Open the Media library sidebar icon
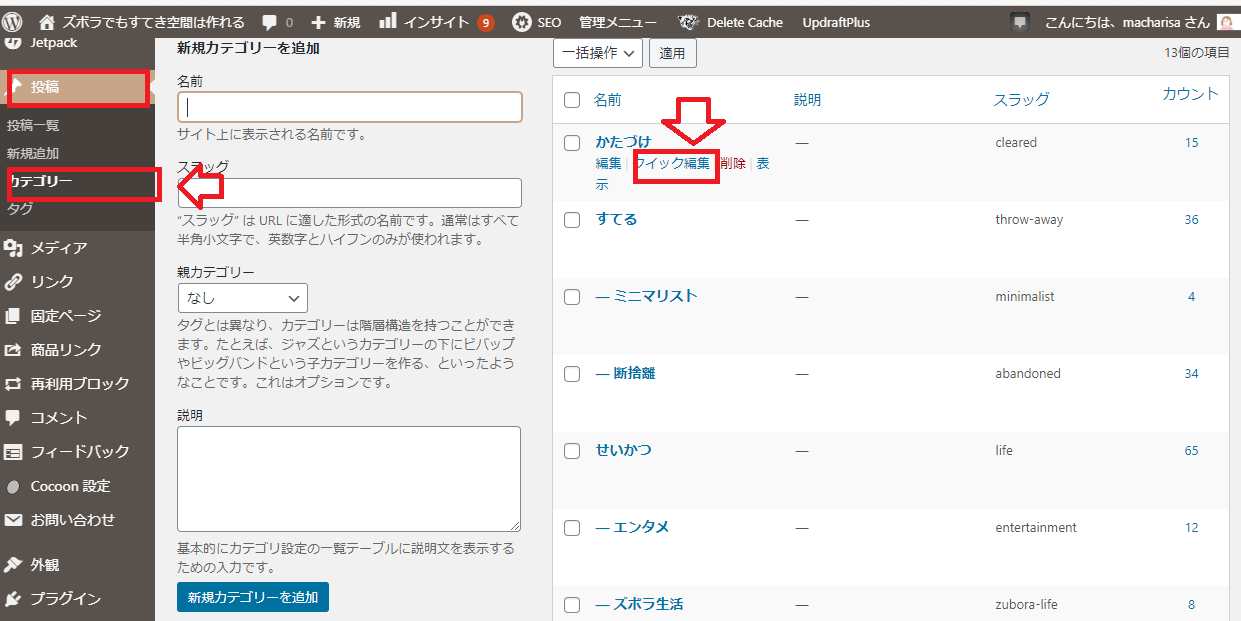The image size is (1241, 621). (14, 248)
